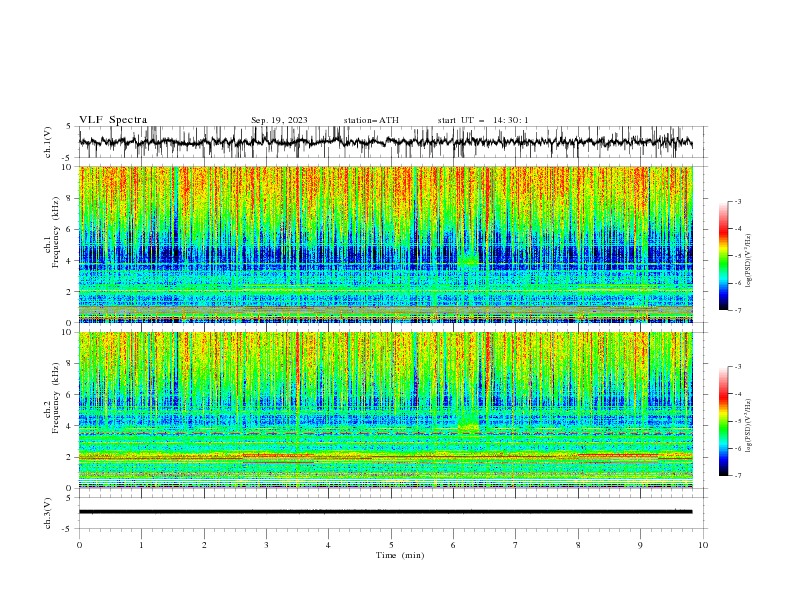Viewport: 792px width, 612px height.
Task: Click the 'ch.3(V)' waveform axis label
Action: 48,513
